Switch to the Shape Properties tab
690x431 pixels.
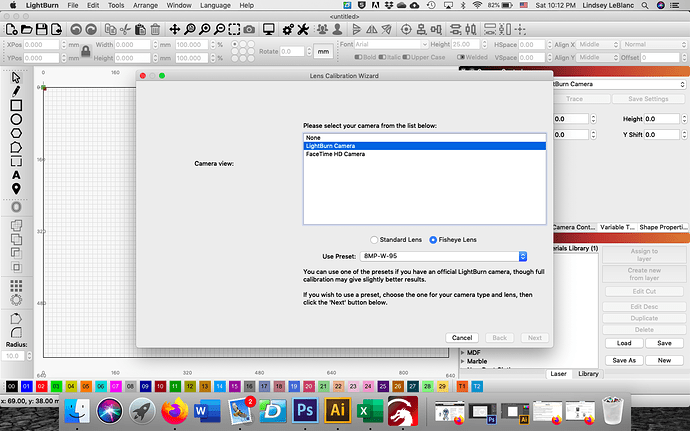pos(663,227)
